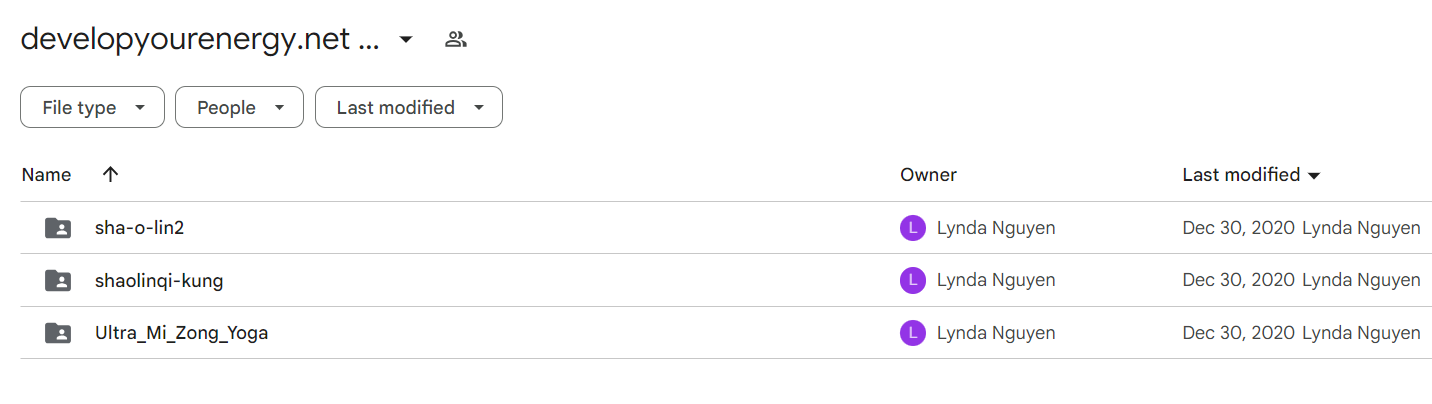Open Last modified column header sort menu
The width and height of the screenshot is (1432, 404).
coord(1251,175)
